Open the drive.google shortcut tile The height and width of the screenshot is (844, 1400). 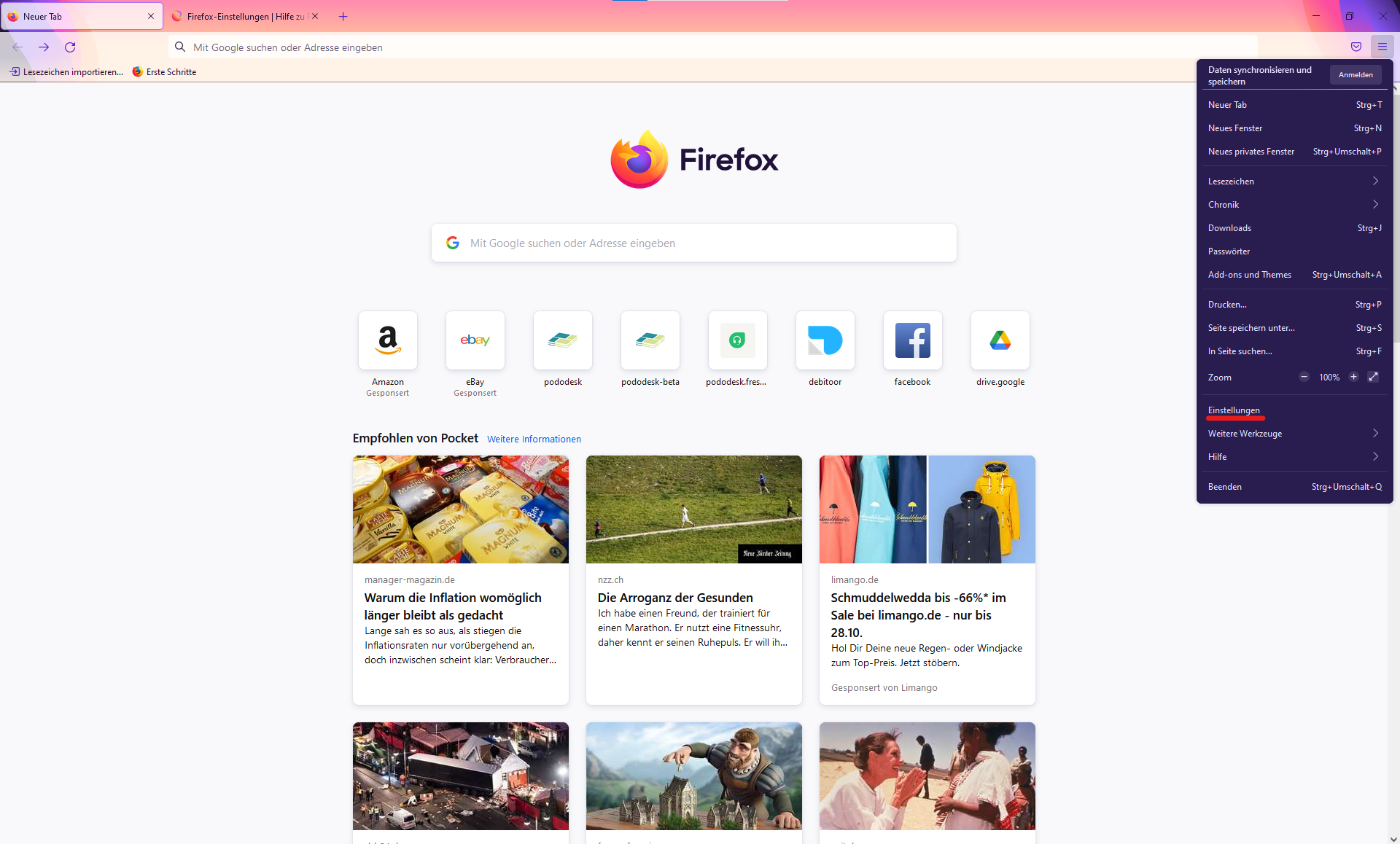tap(1000, 340)
